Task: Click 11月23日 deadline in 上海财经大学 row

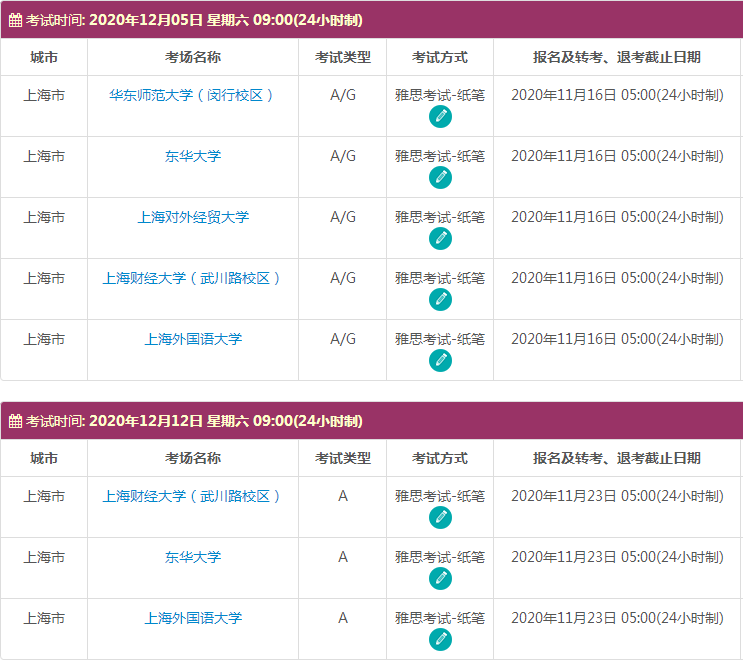Action: point(617,496)
